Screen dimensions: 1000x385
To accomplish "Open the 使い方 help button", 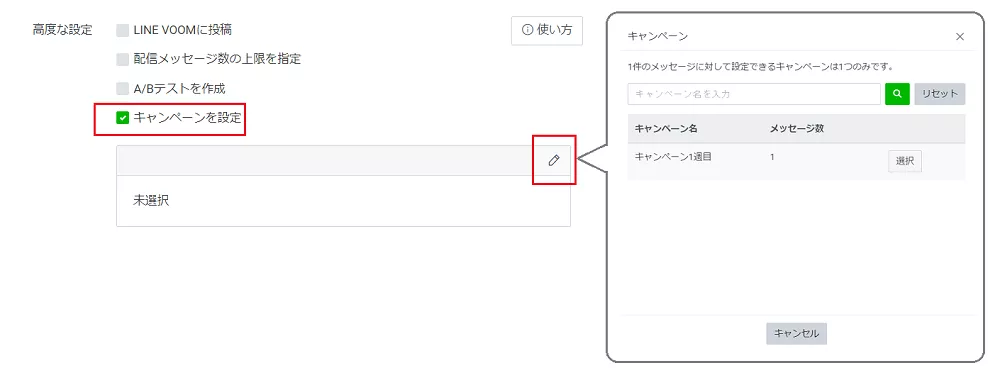I will [x=547, y=30].
